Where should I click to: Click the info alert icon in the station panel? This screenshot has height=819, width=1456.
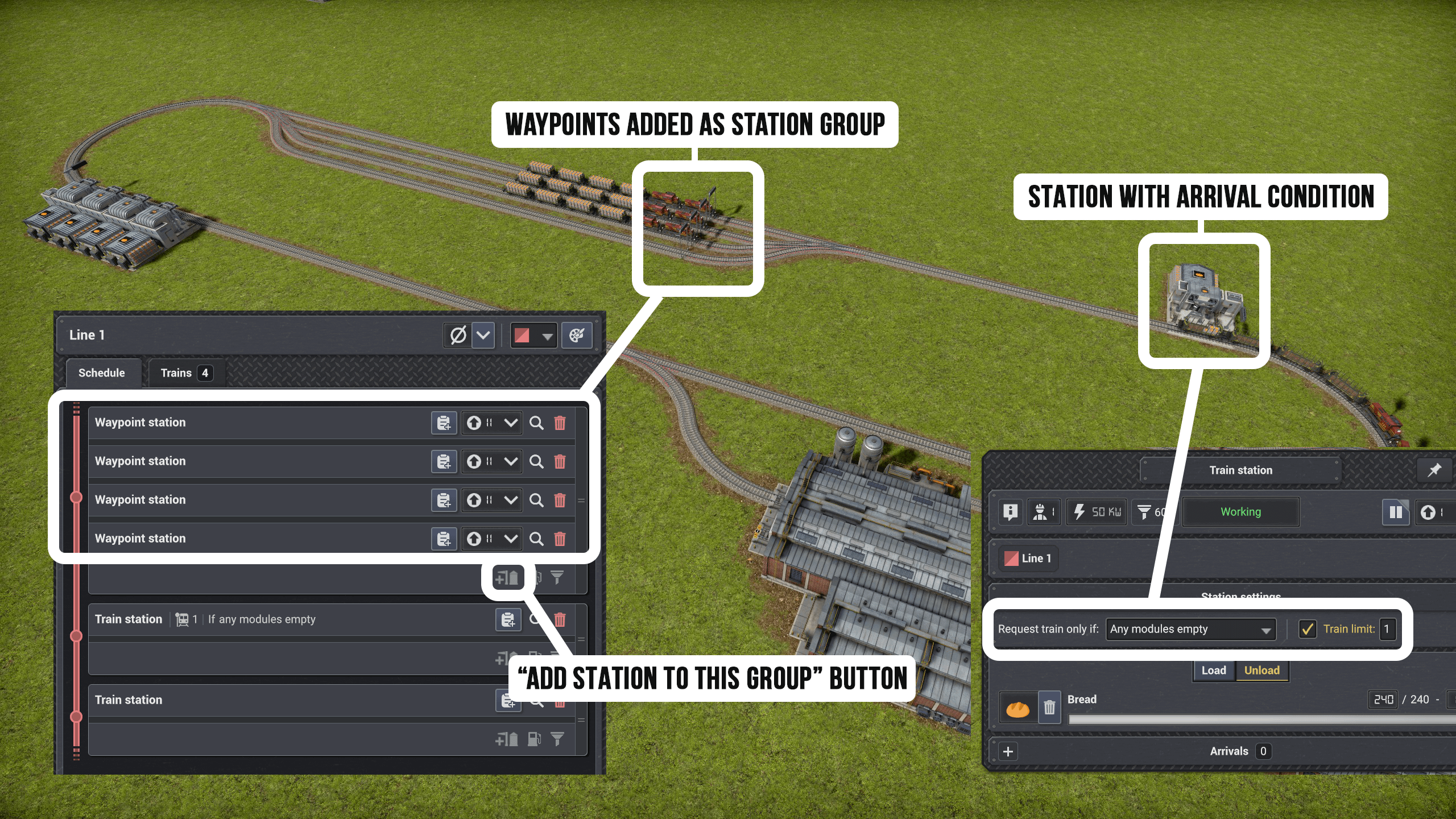tap(1010, 512)
